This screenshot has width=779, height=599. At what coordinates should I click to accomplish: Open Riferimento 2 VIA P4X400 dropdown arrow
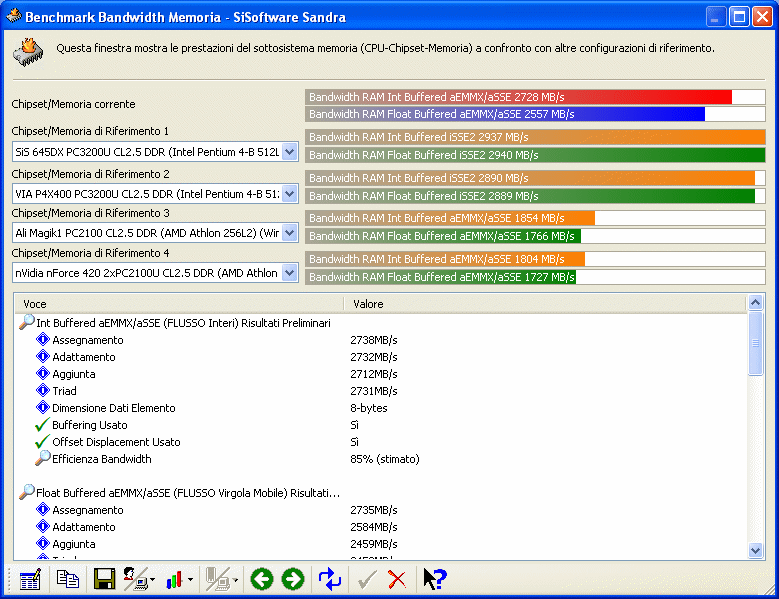(x=290, y=193)
